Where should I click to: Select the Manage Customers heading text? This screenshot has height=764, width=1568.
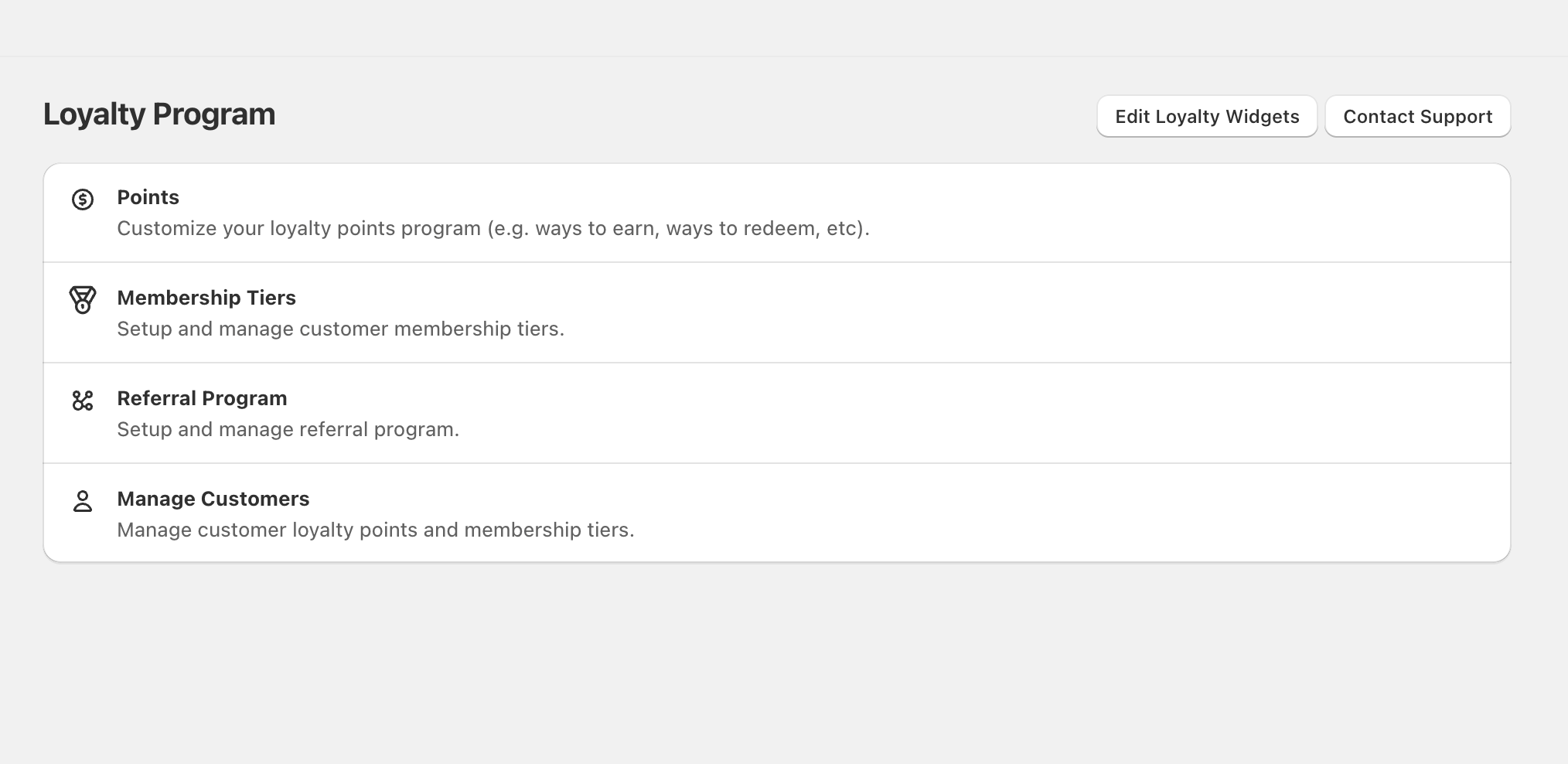213,499
